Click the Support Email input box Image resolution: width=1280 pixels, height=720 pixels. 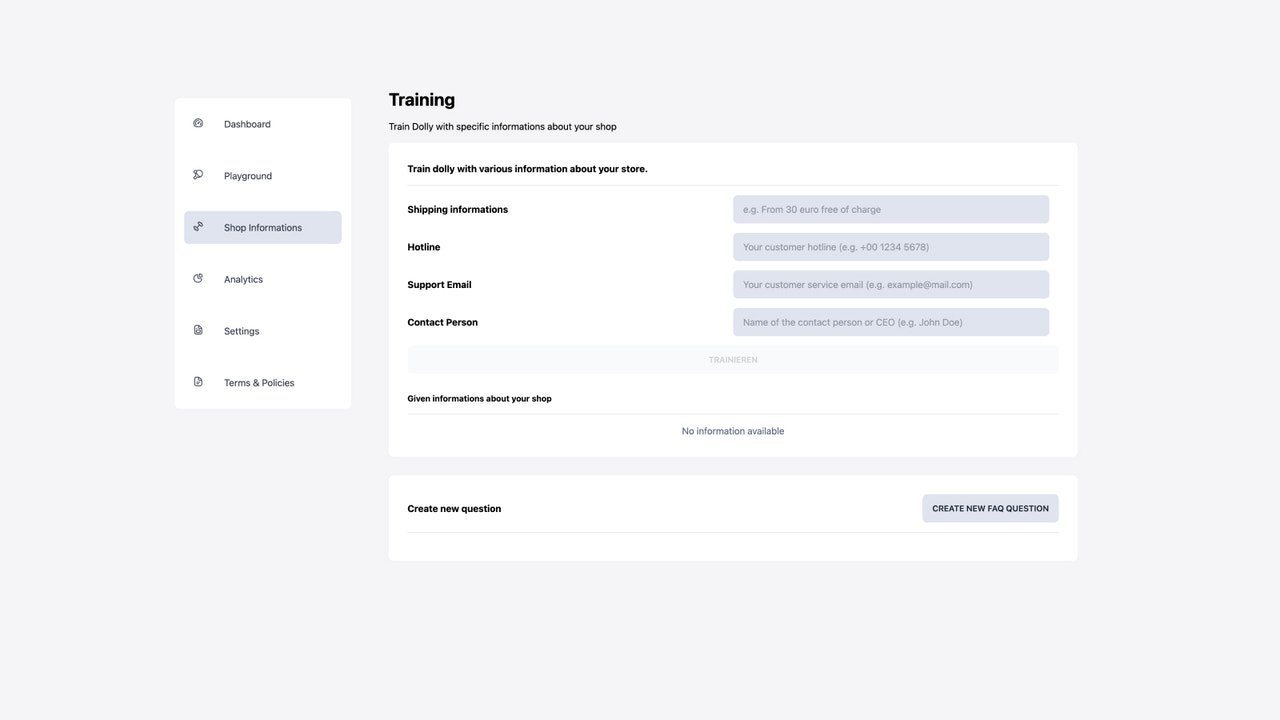pyautogui.click(x=891, y=284)
